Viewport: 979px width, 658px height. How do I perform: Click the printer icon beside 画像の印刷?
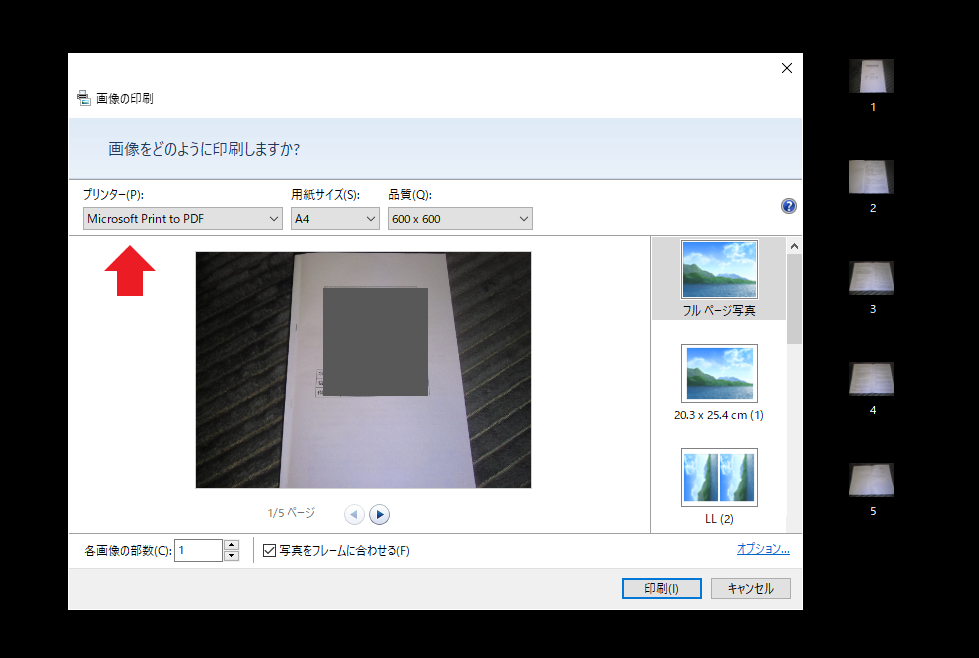(x=84, y=98)
